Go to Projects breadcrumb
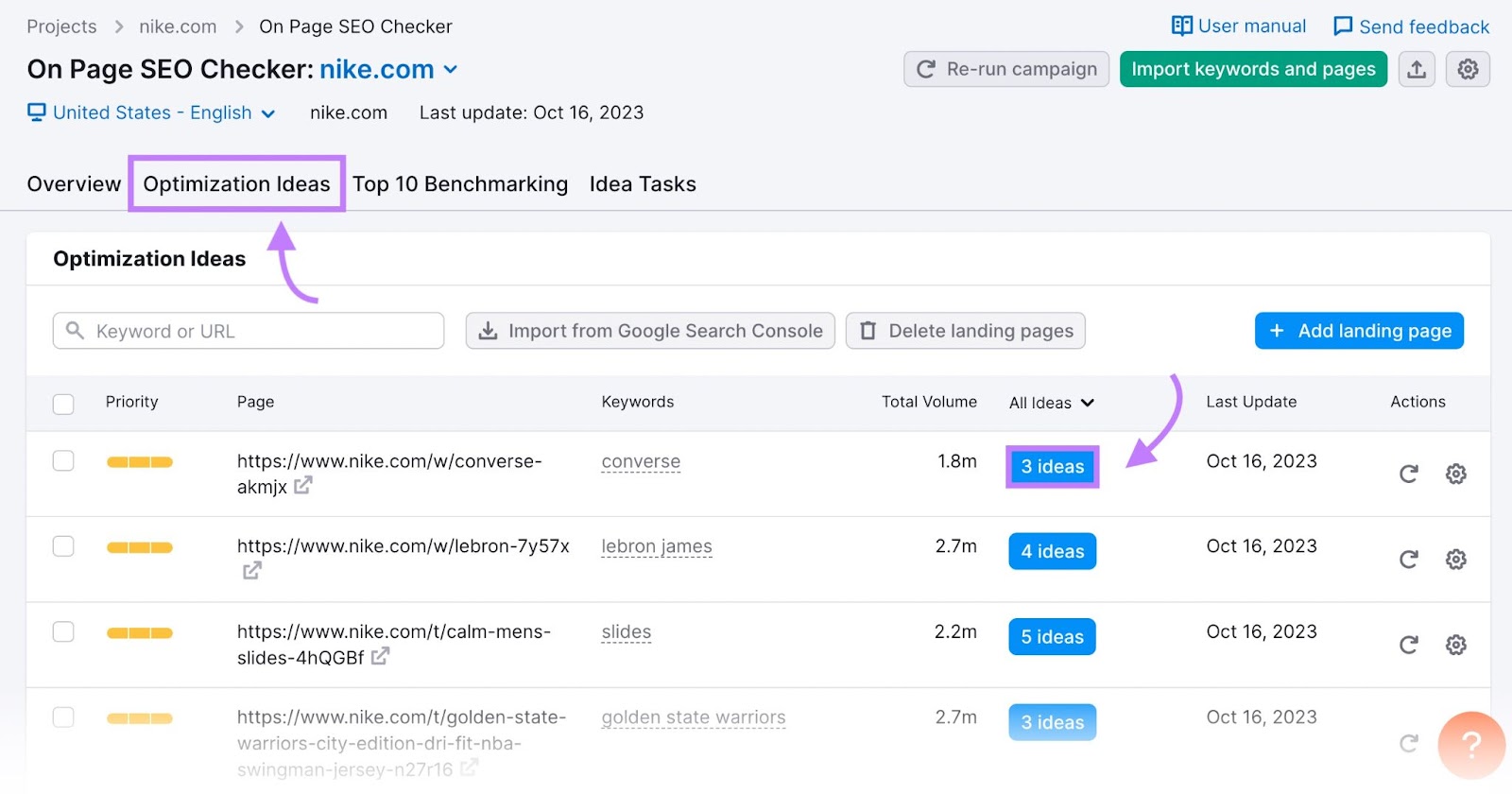The height and width of the screenshot is (794, 1512). 61,26
